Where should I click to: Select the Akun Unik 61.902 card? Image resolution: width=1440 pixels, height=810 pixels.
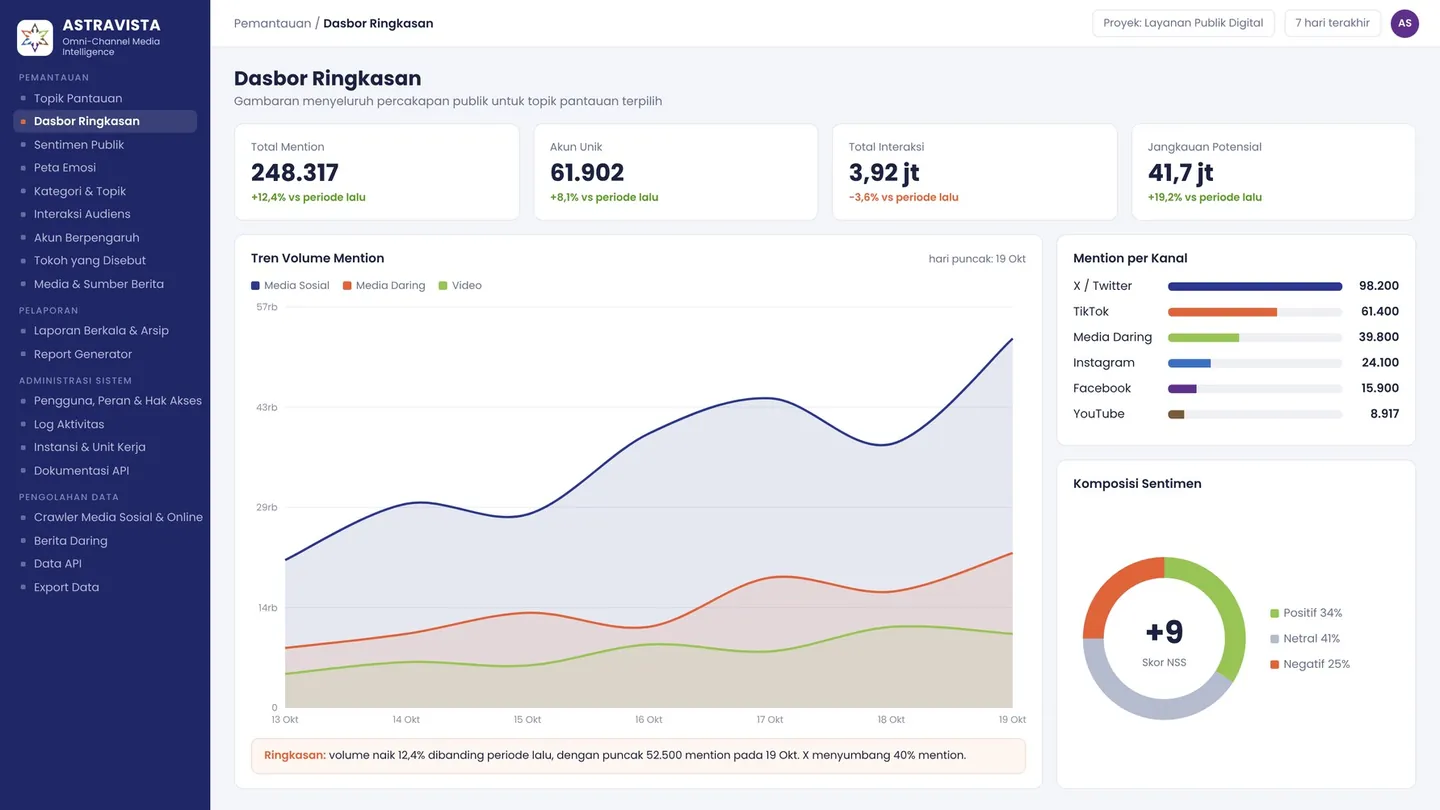676,172
